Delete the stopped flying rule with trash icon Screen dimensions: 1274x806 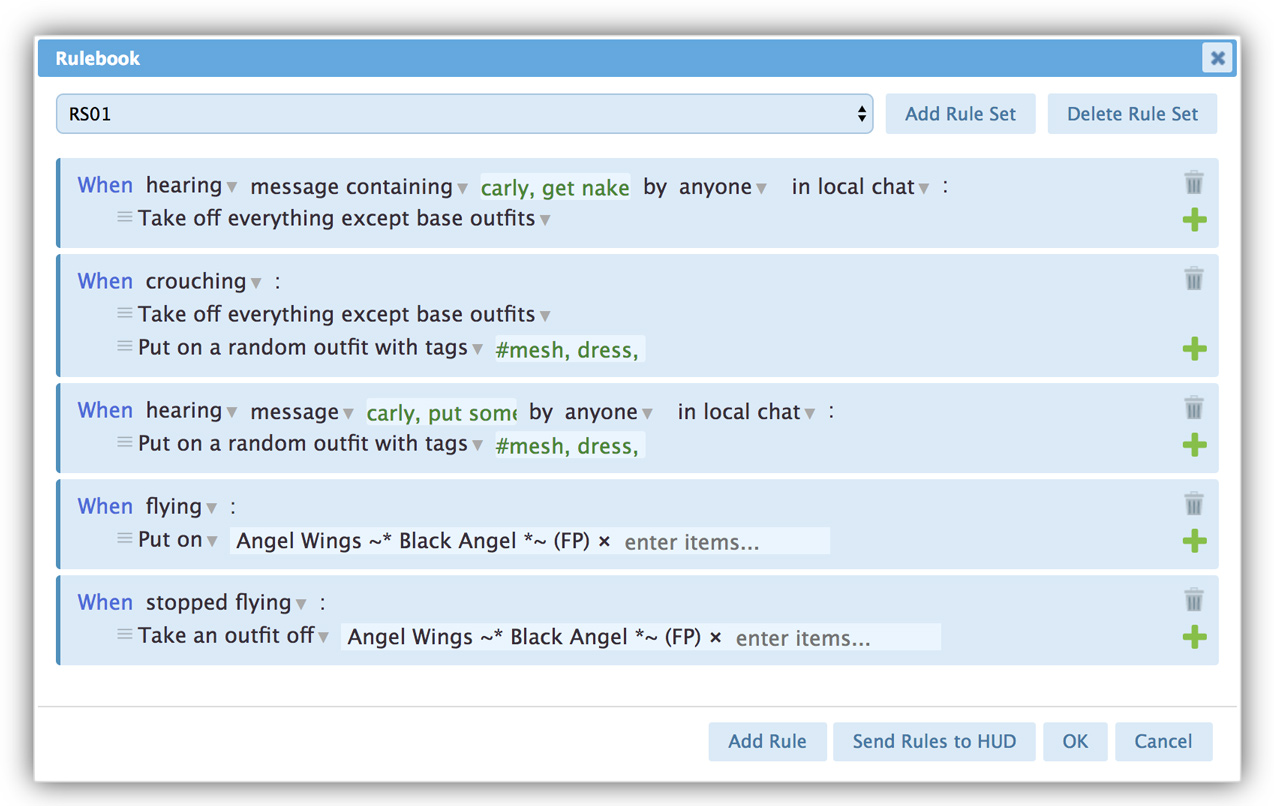[x=1193, y=599]
